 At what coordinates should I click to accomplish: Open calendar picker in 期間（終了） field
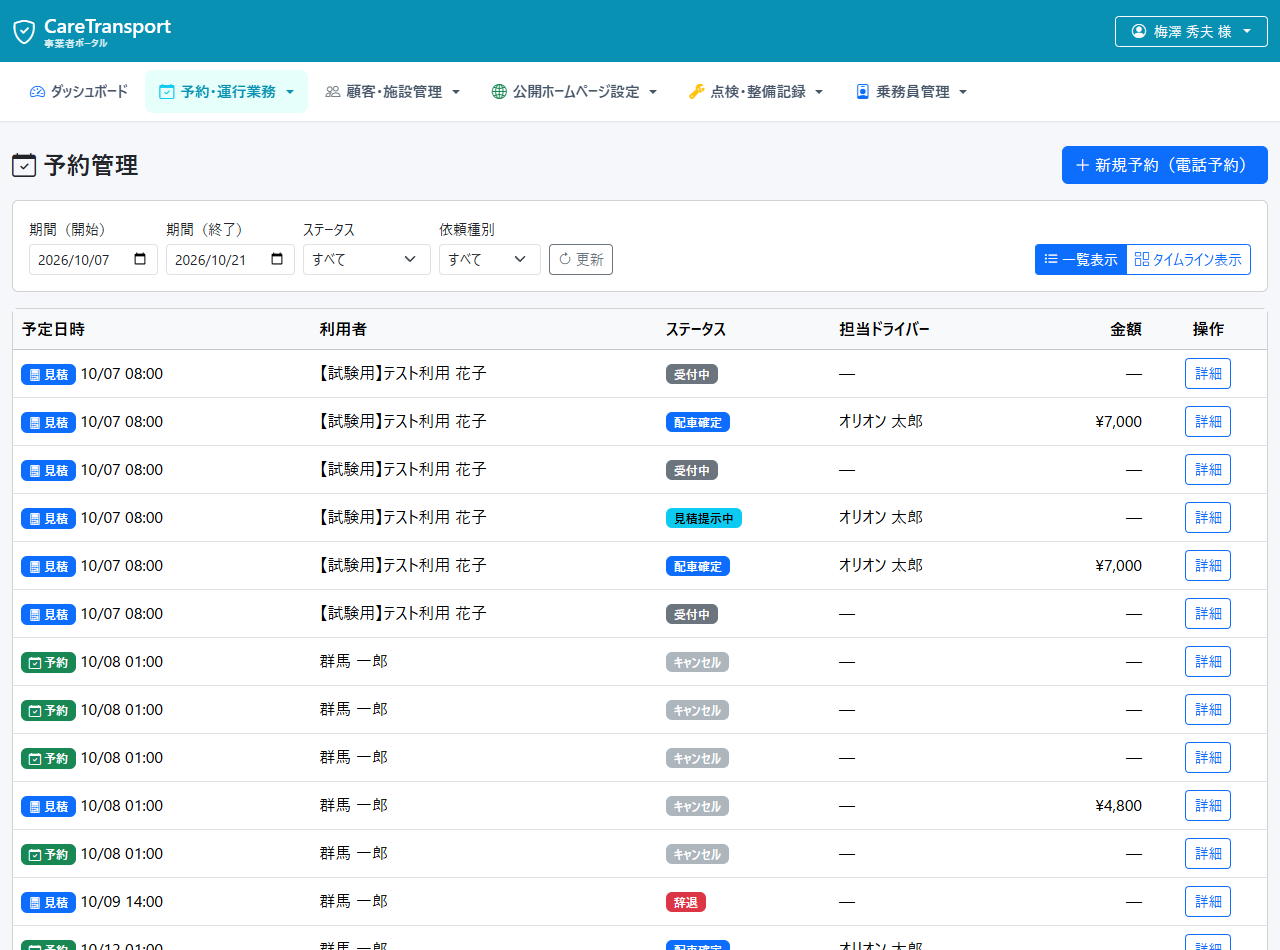click(x=277, y=259)
